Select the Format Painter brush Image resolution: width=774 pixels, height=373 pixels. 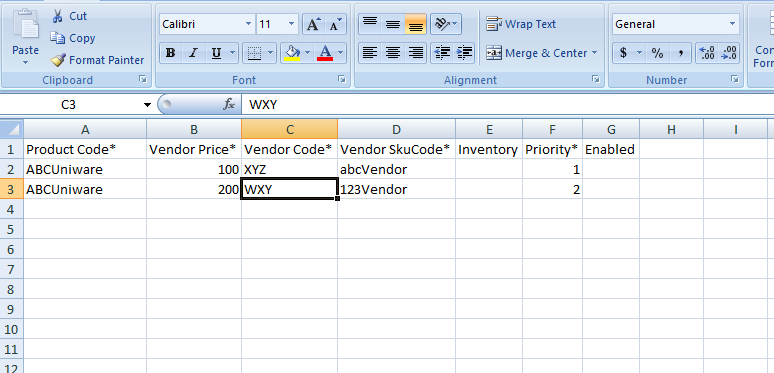[58, 60]
